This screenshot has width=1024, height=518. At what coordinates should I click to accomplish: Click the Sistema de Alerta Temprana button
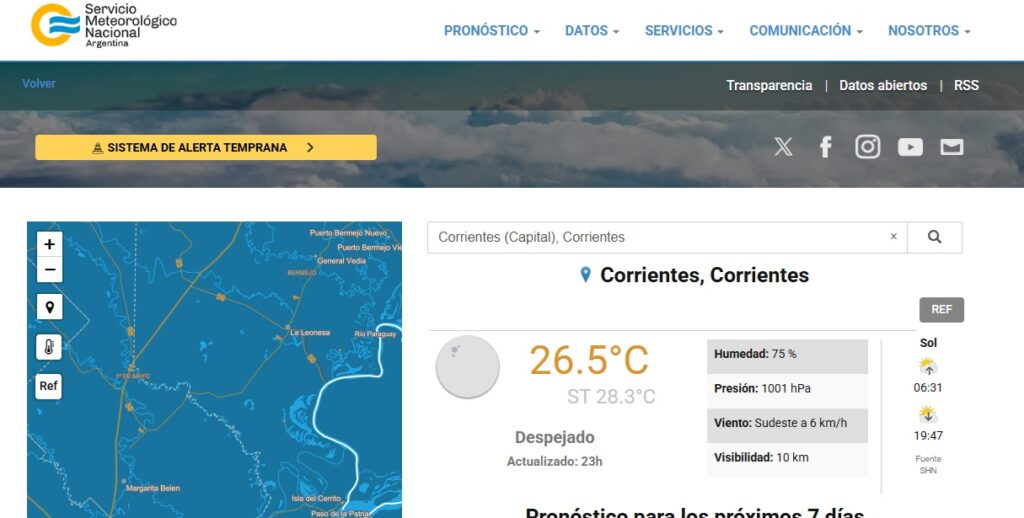[206, 147]
